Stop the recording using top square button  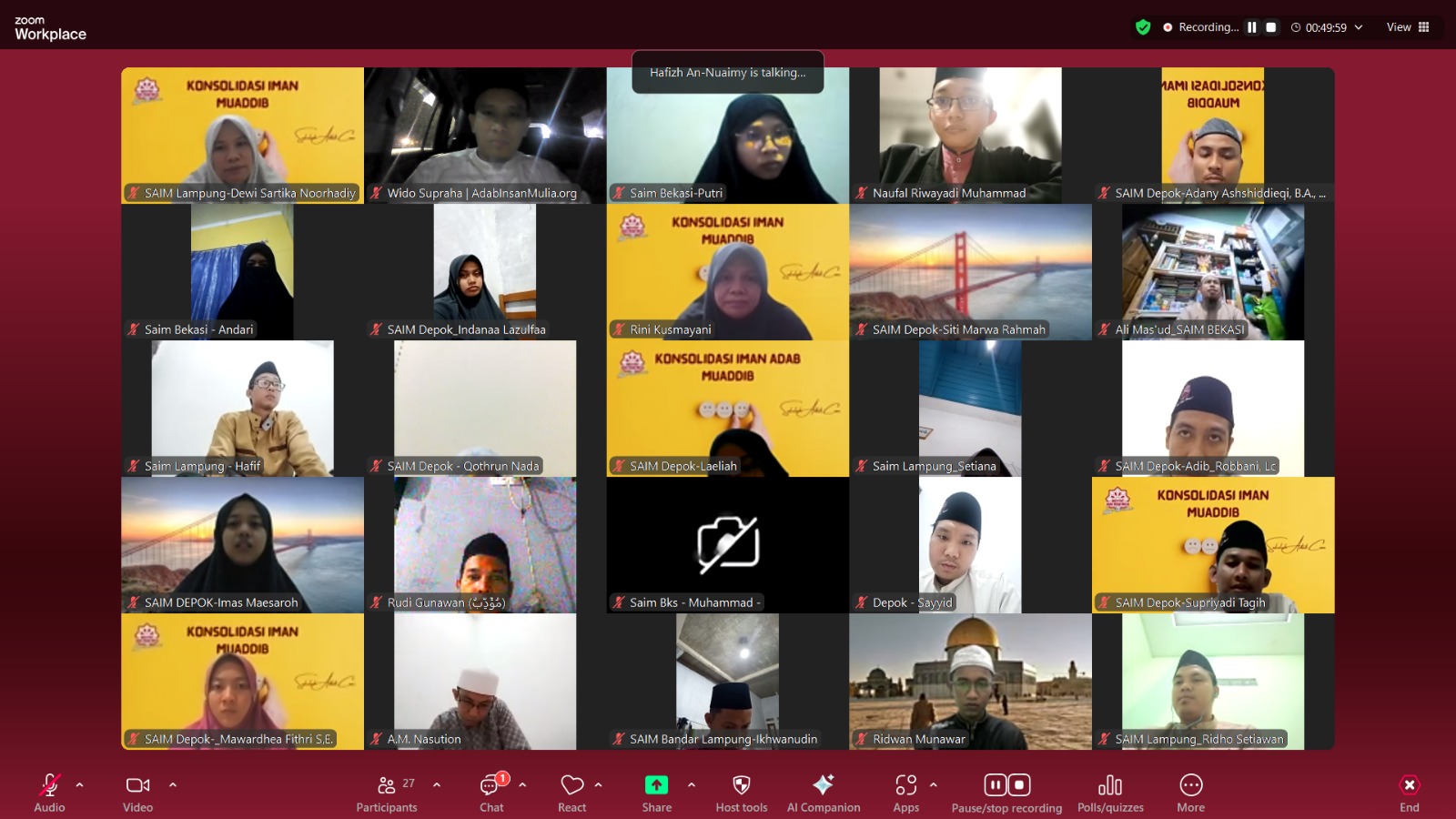pos(1271,27)
